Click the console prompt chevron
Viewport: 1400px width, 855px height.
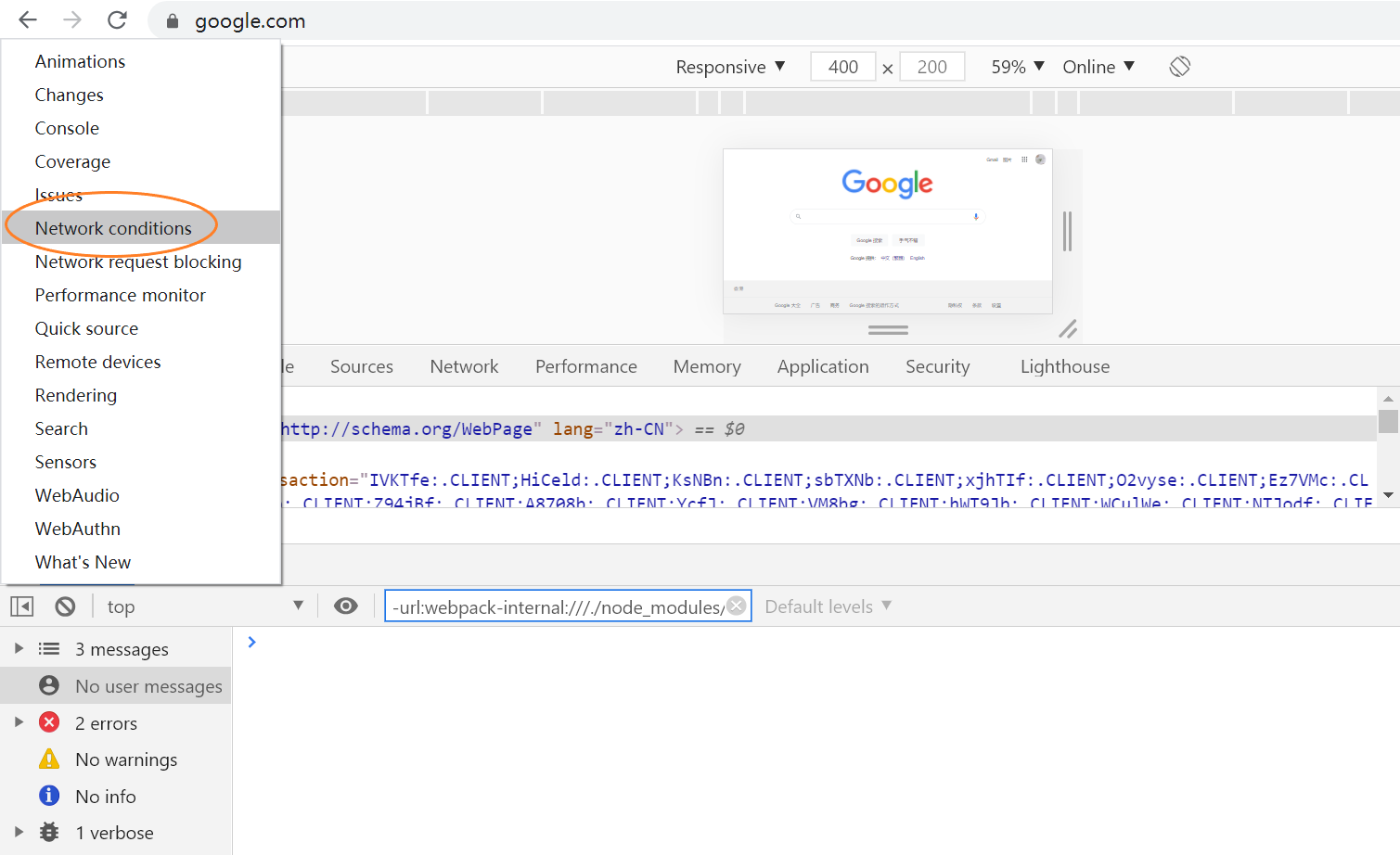[x=251, y=642]
